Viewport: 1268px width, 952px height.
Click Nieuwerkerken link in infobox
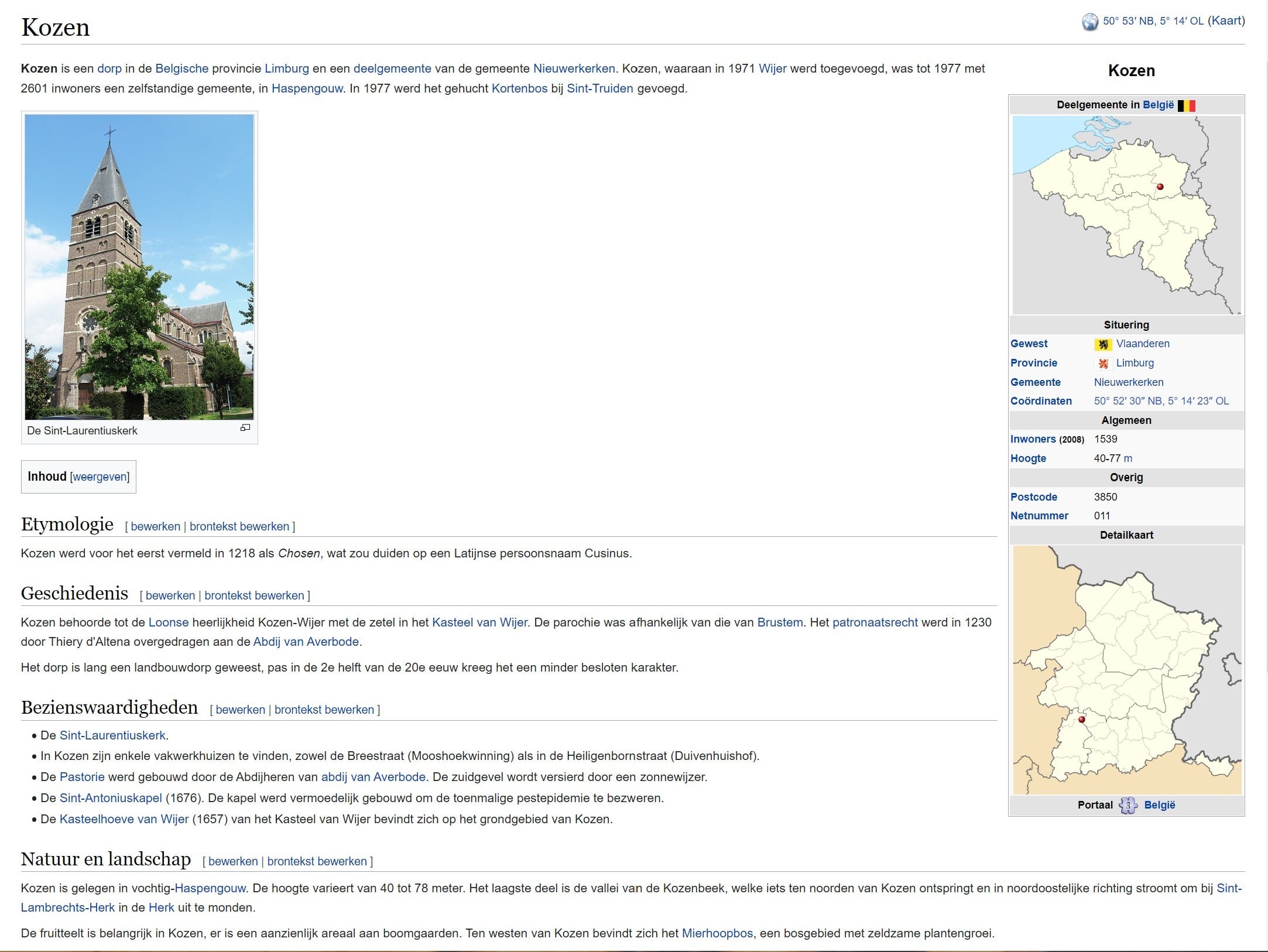click(1129, 382)
